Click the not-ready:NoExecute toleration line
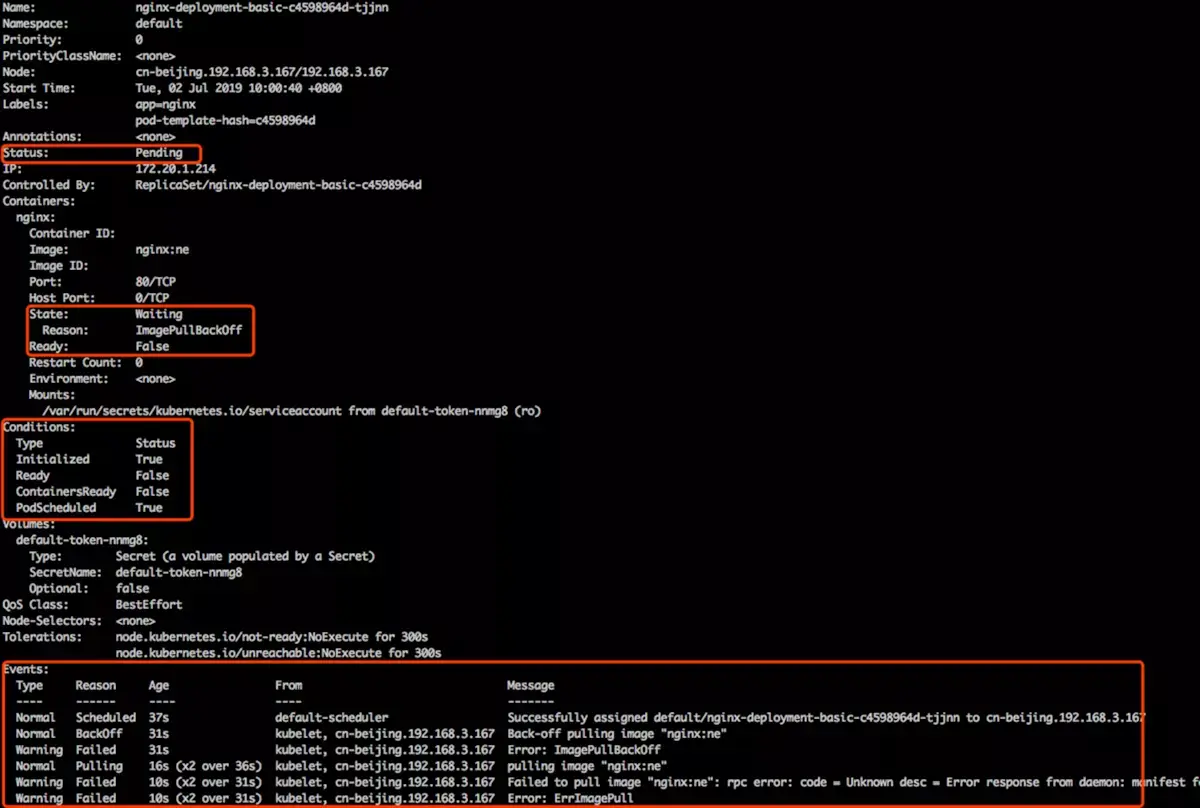Viewport: 1200px width, 808px height. [272, 637]
